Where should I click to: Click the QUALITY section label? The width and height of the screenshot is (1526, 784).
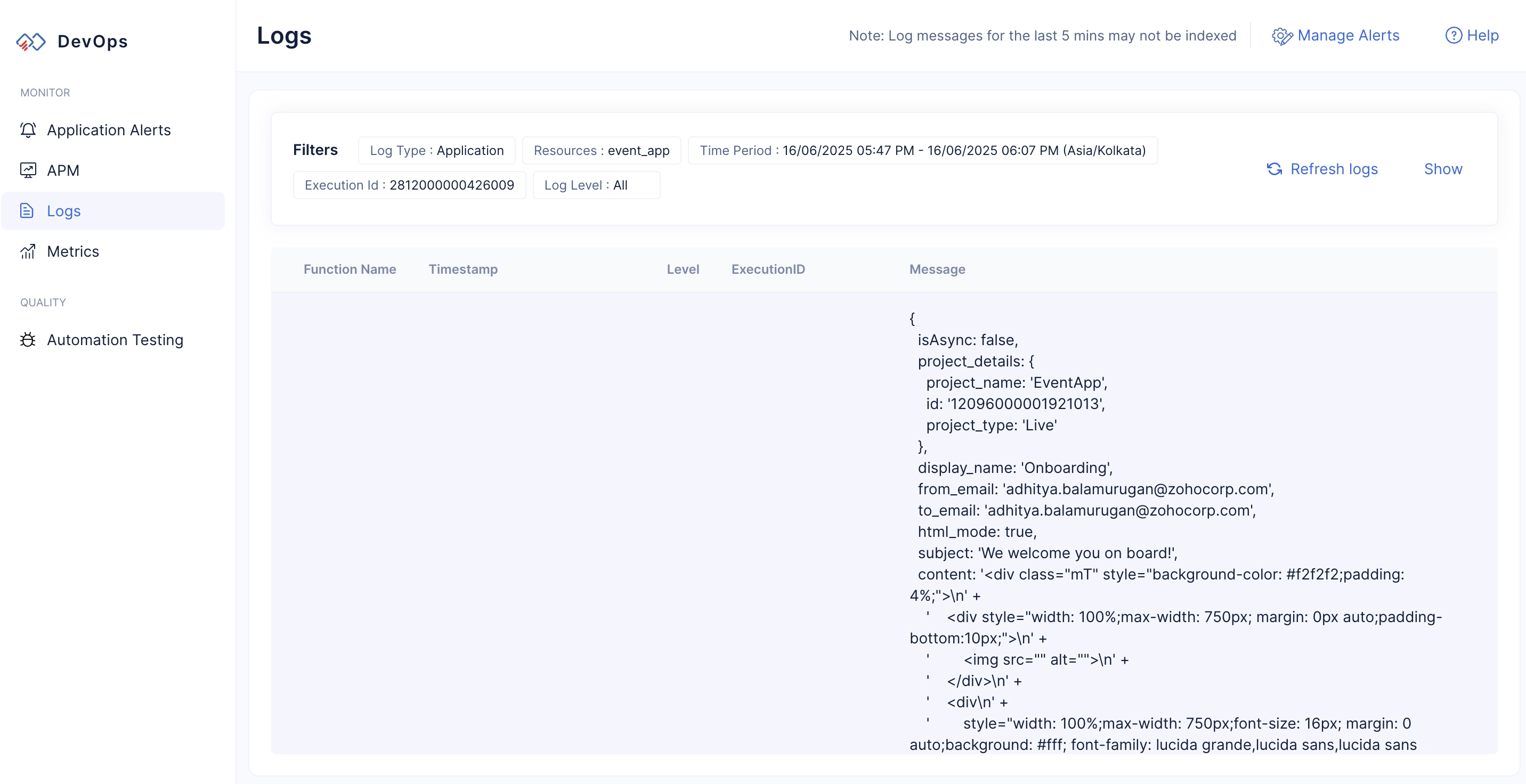[x=43, y=302]
